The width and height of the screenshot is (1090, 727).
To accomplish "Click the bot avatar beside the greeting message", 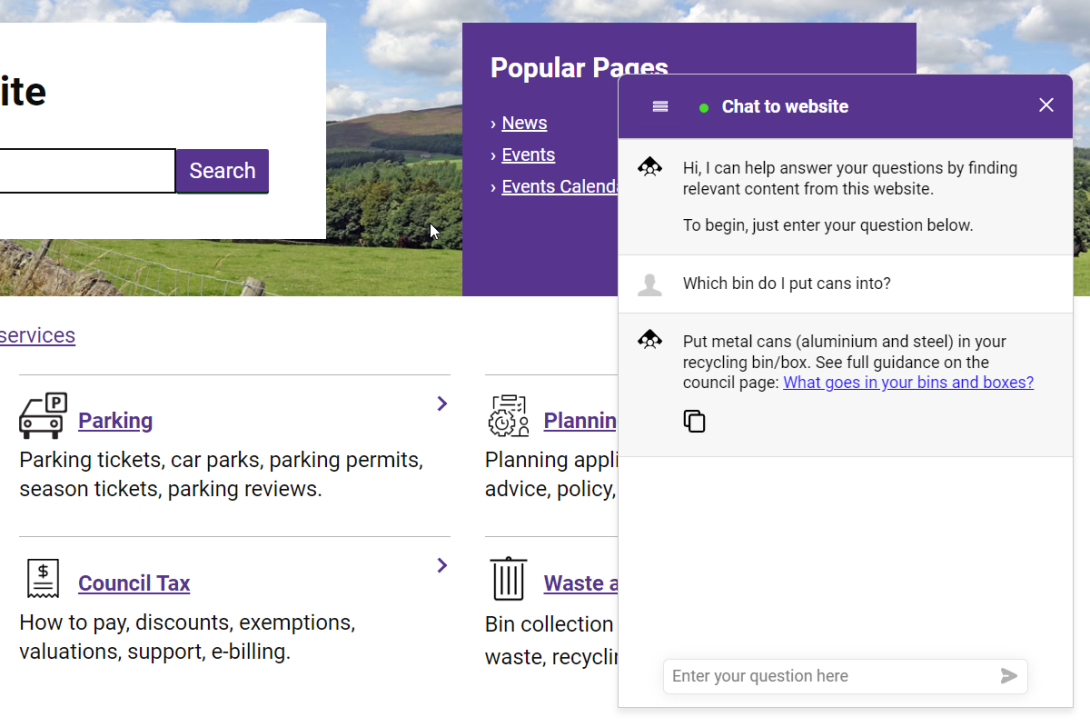I will pyautogui.click(x=650, y=167).
